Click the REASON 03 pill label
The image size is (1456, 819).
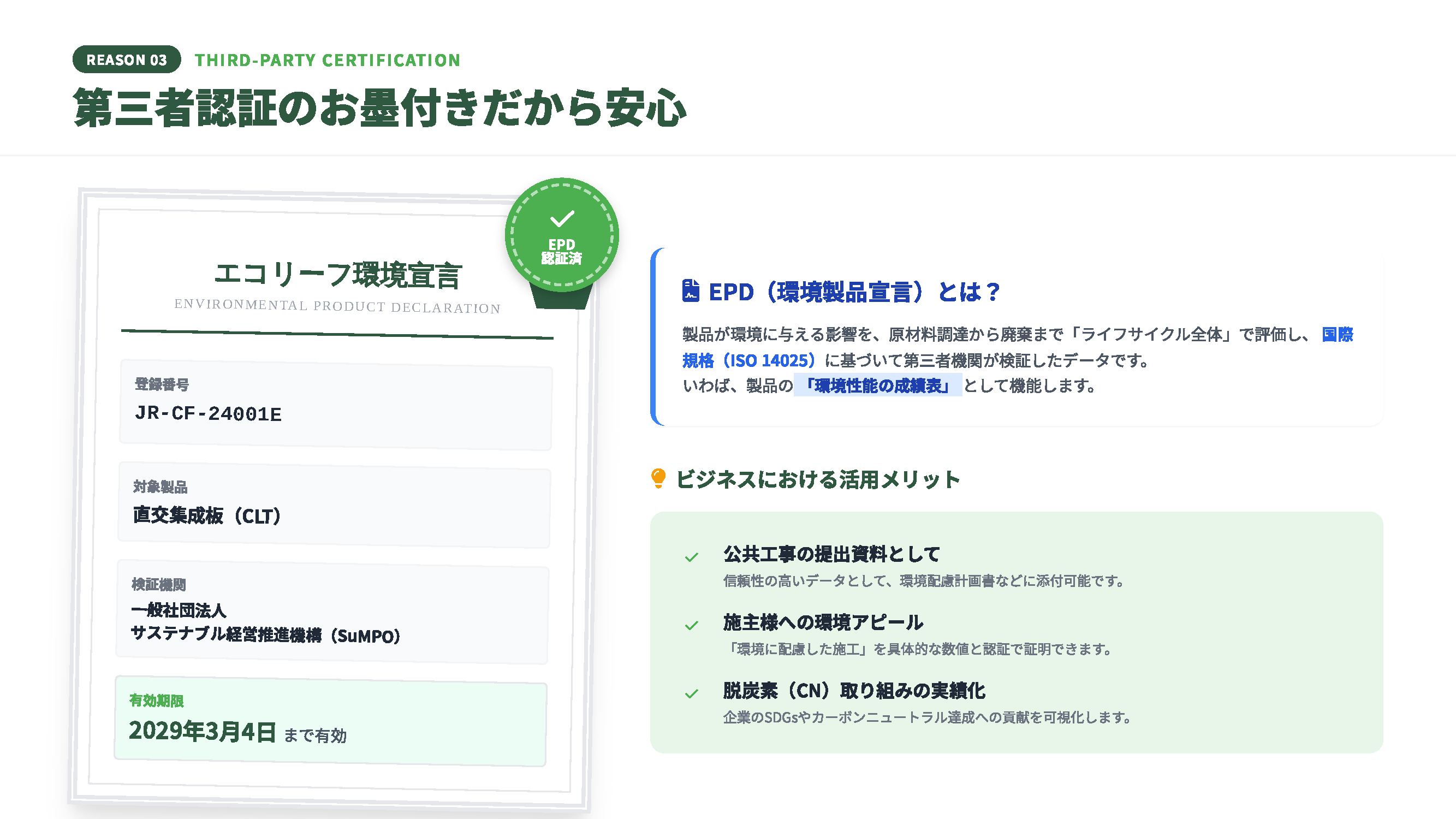(x=127, y=60)
